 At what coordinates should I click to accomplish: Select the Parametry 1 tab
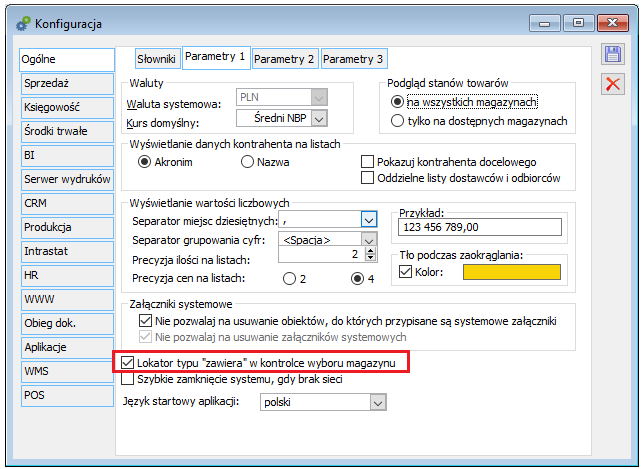pos(216,58)
